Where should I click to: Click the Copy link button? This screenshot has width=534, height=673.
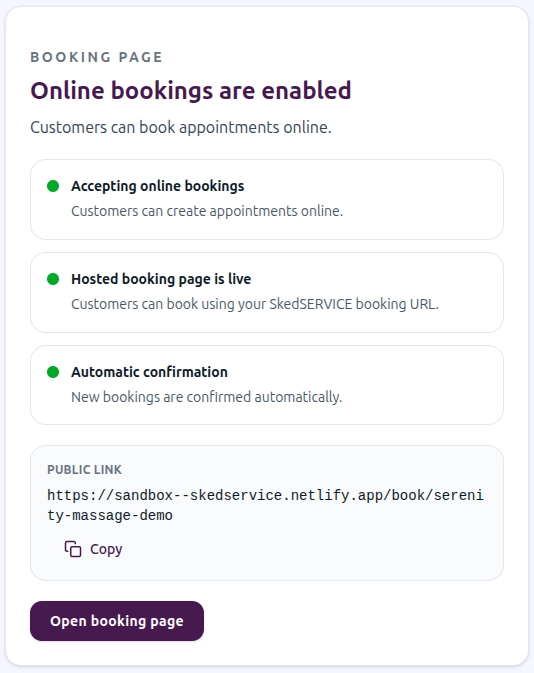tap(93, 549)
